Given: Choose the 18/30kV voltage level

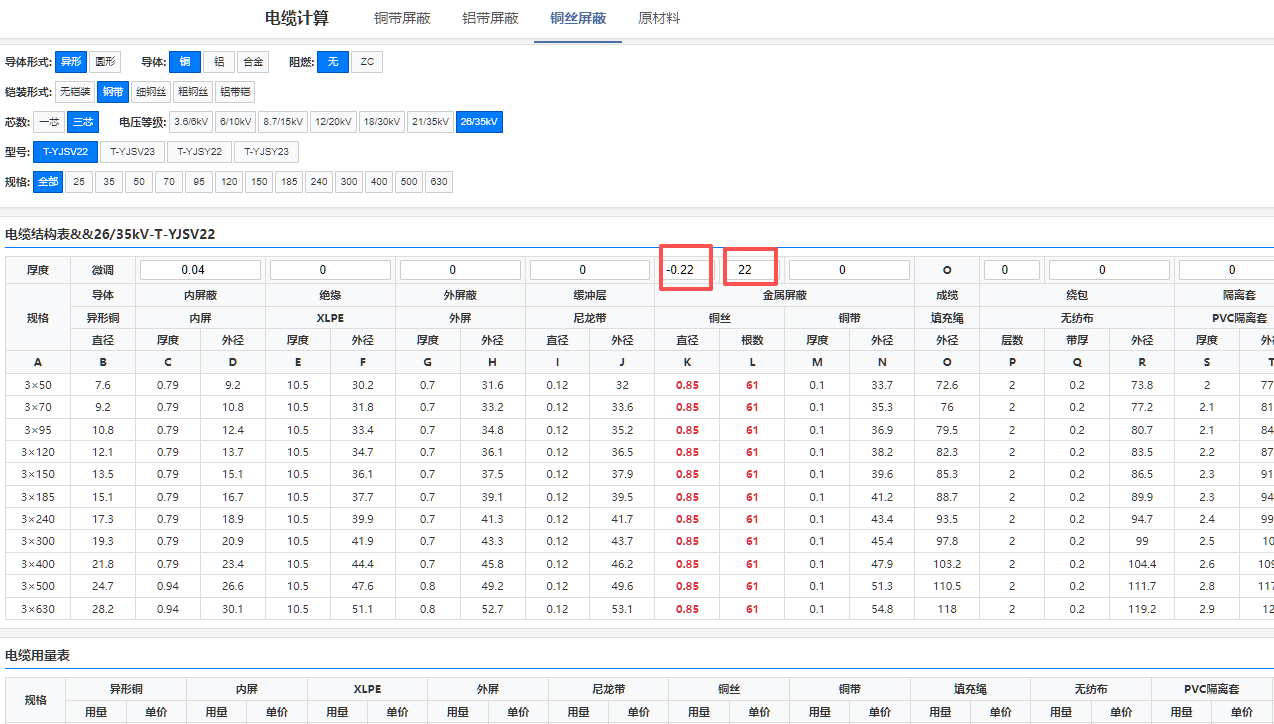Looking at the screenshot, I should 381,122.
